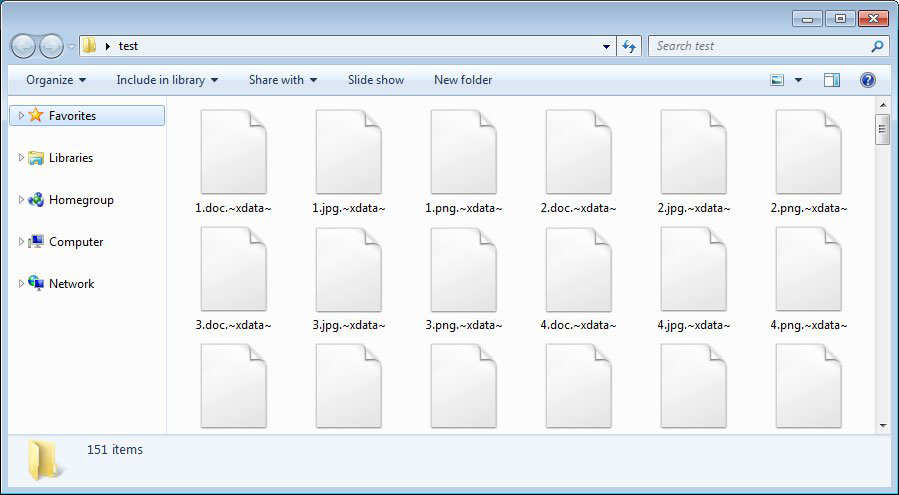Open Homegroup in navigation pane
The image size is (899, 495).
[x=81, y=200]
